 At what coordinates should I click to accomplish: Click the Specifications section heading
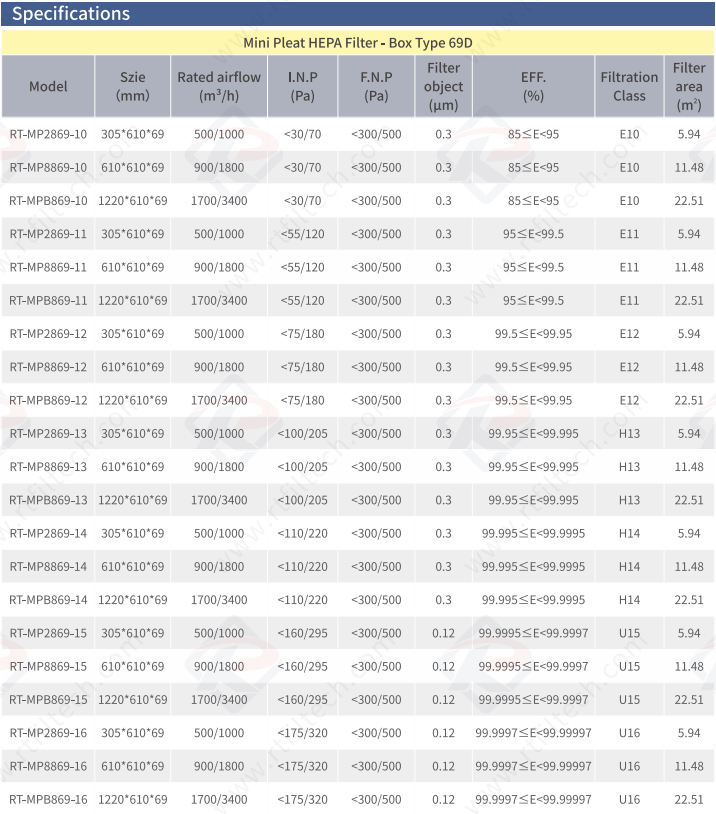[x=70, y=14]
